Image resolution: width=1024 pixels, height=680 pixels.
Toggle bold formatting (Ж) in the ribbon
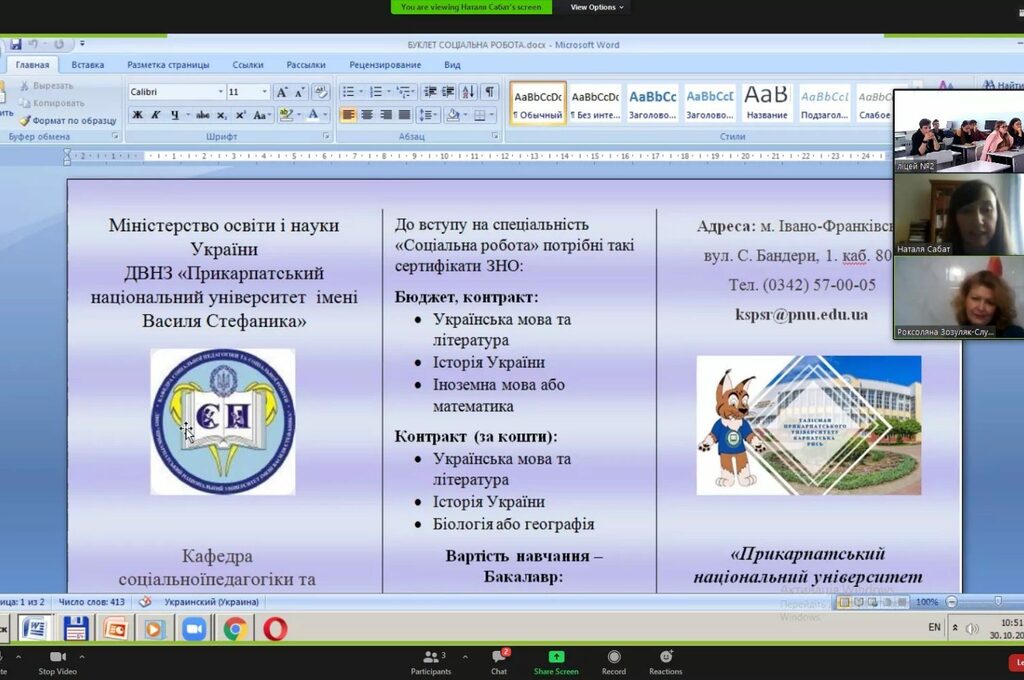137,115
